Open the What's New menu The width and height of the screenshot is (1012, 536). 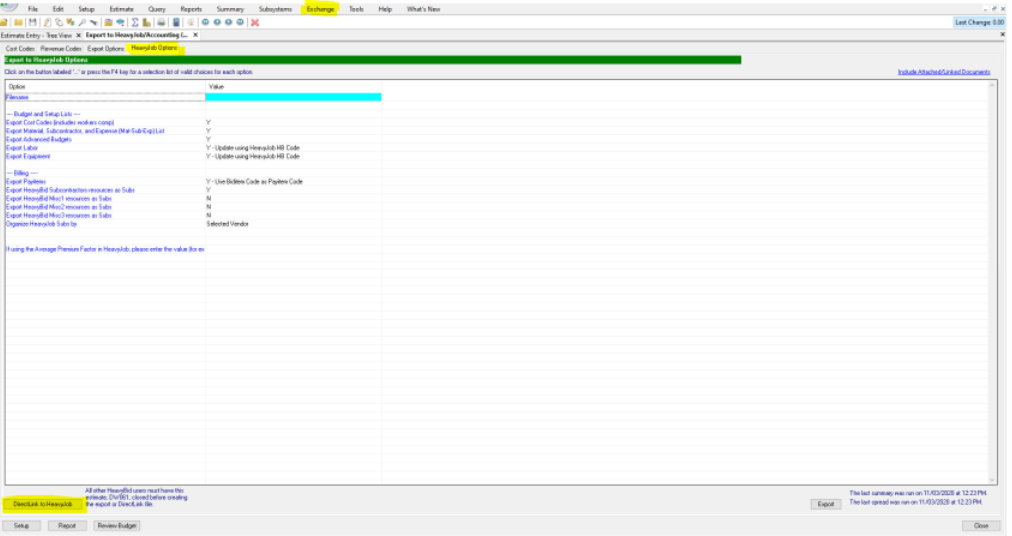(423, 9)
